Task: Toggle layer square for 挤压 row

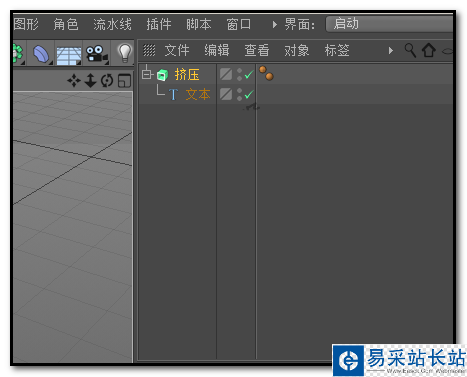Action: click(226, 74)
